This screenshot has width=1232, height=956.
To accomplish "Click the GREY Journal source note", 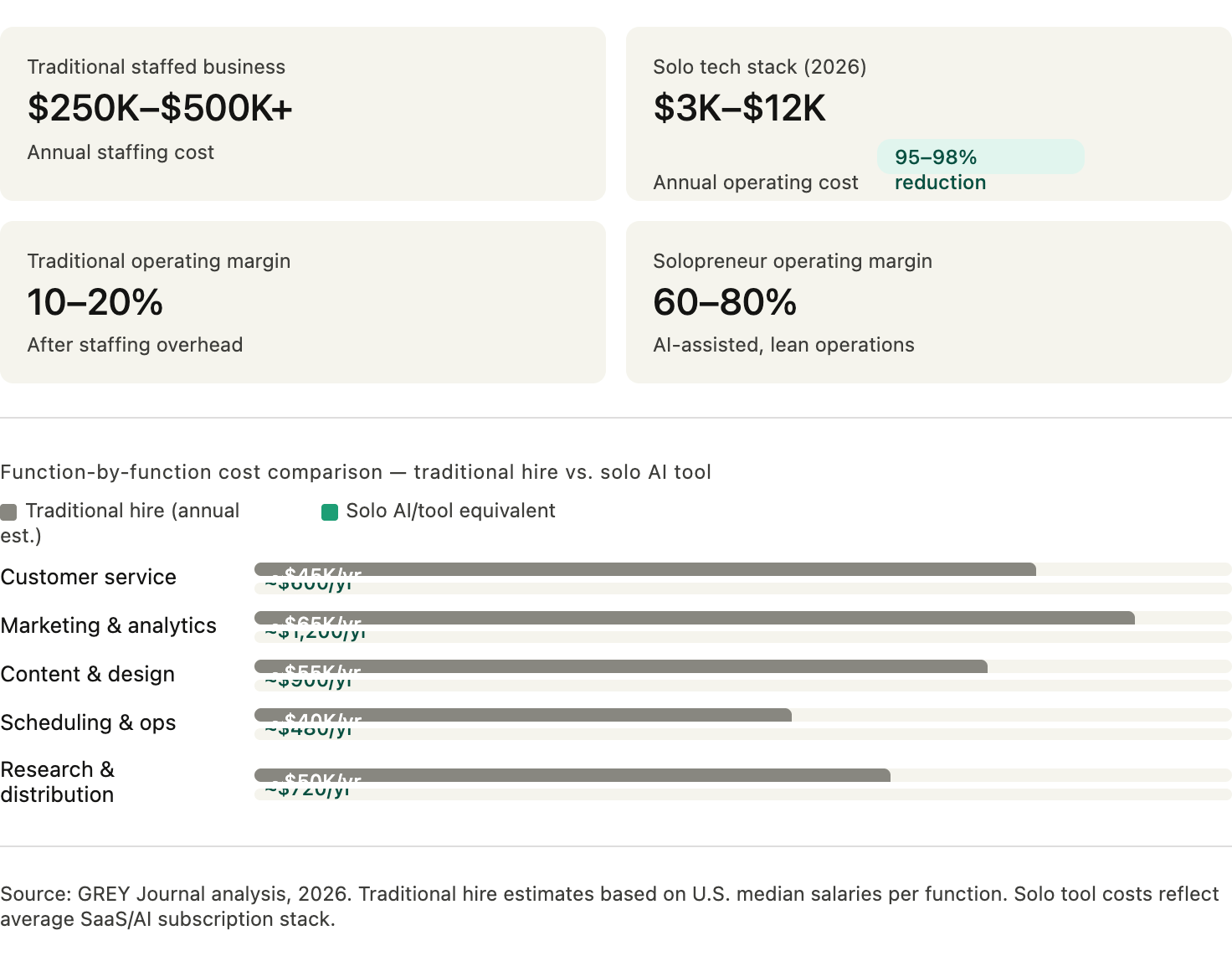I will 609,907.
